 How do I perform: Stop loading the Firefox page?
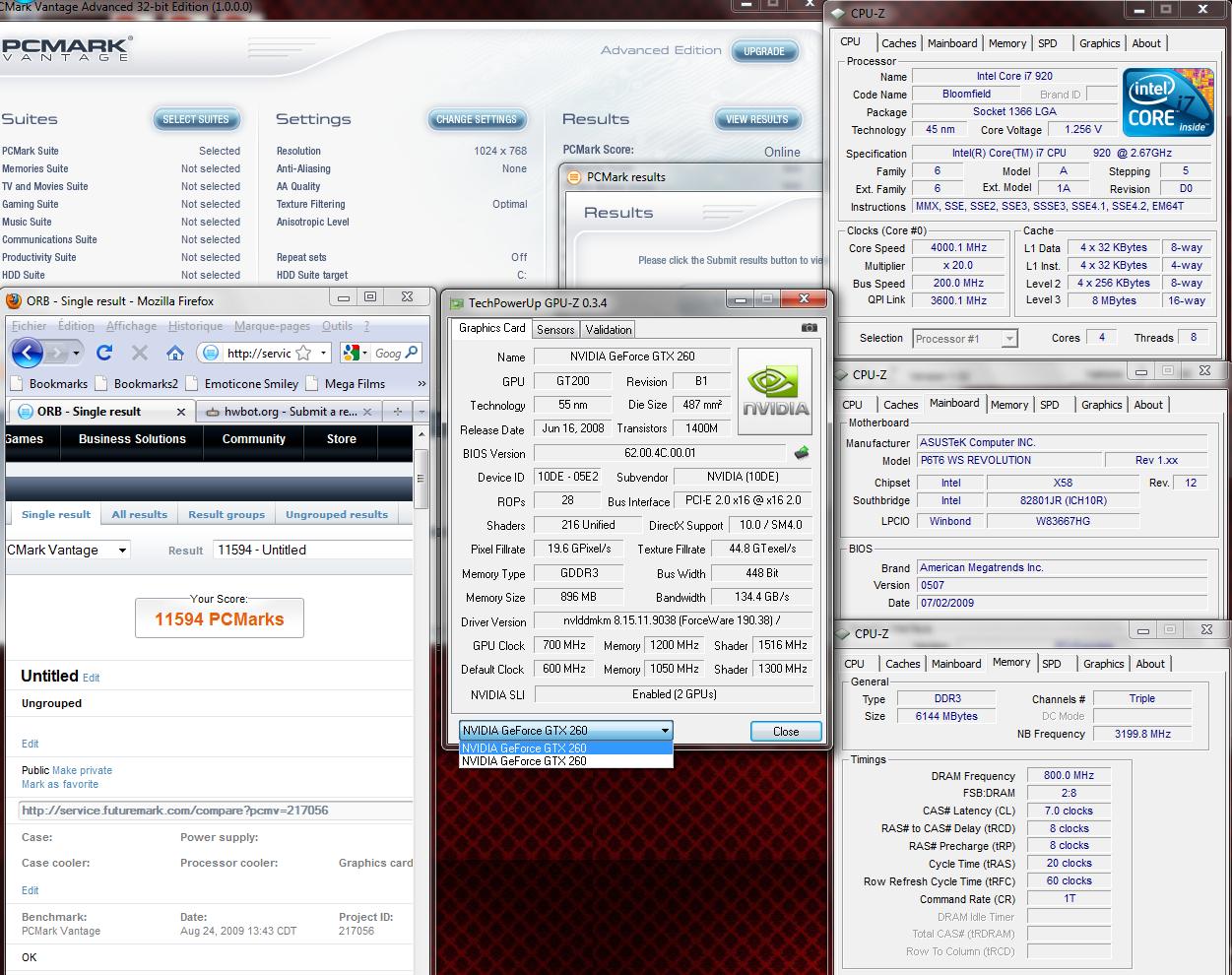pyautogui.click(x=139, y=353)
